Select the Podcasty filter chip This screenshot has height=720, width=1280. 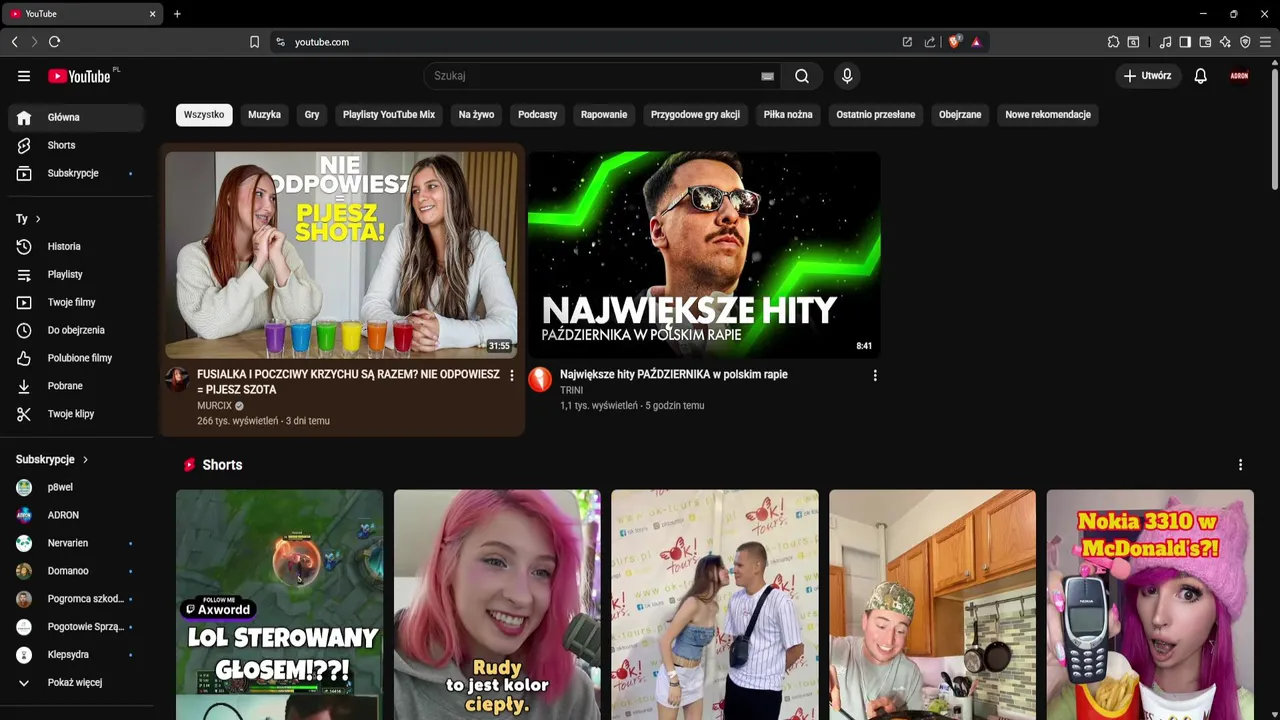tap(537, 115)
